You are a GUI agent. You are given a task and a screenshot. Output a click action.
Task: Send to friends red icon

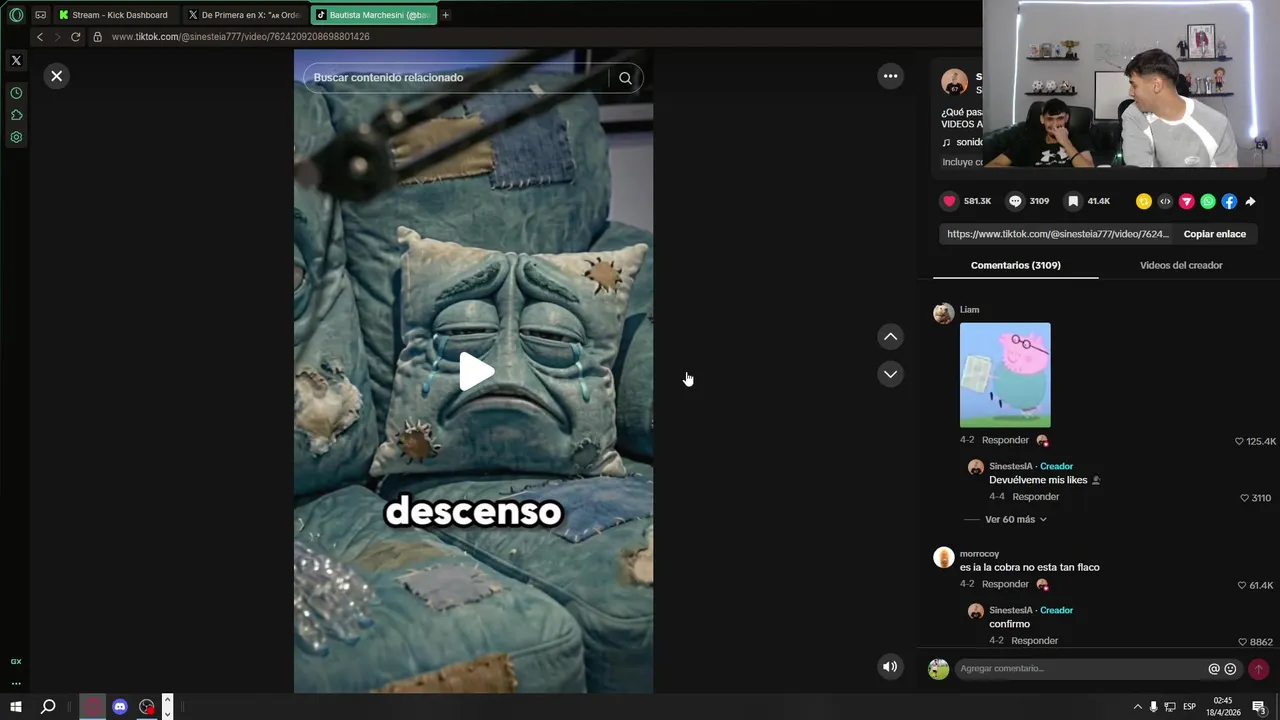(x=1187, y=201)
